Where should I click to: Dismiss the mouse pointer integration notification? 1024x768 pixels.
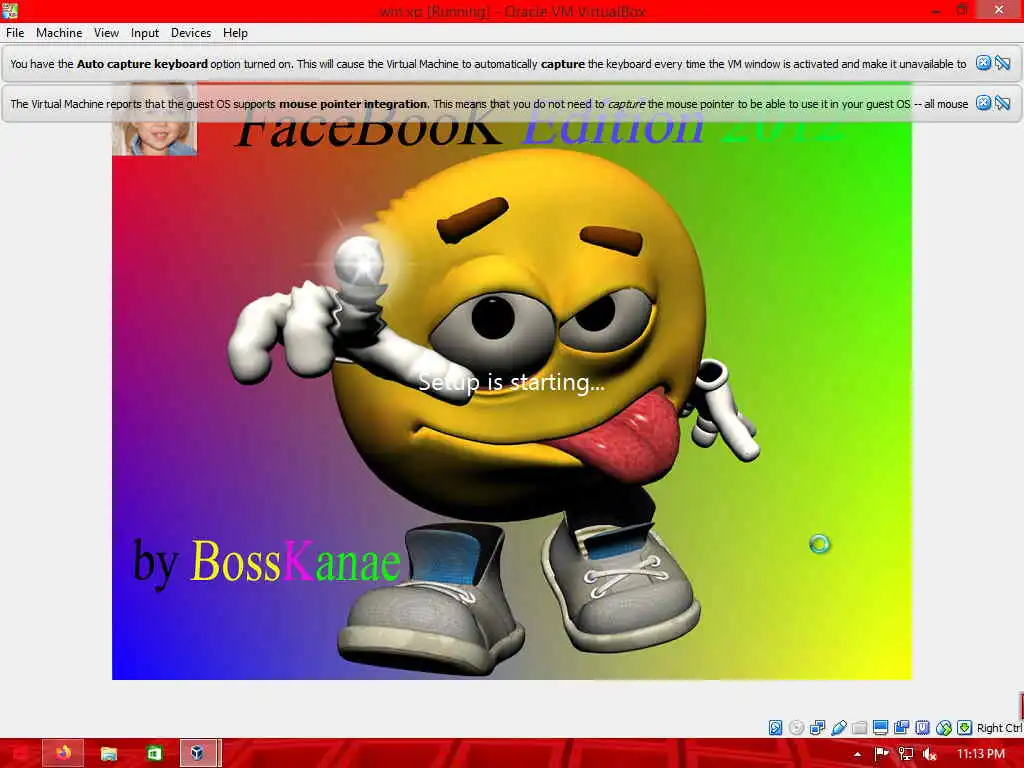pyautogui.click(x=983, y=103)
